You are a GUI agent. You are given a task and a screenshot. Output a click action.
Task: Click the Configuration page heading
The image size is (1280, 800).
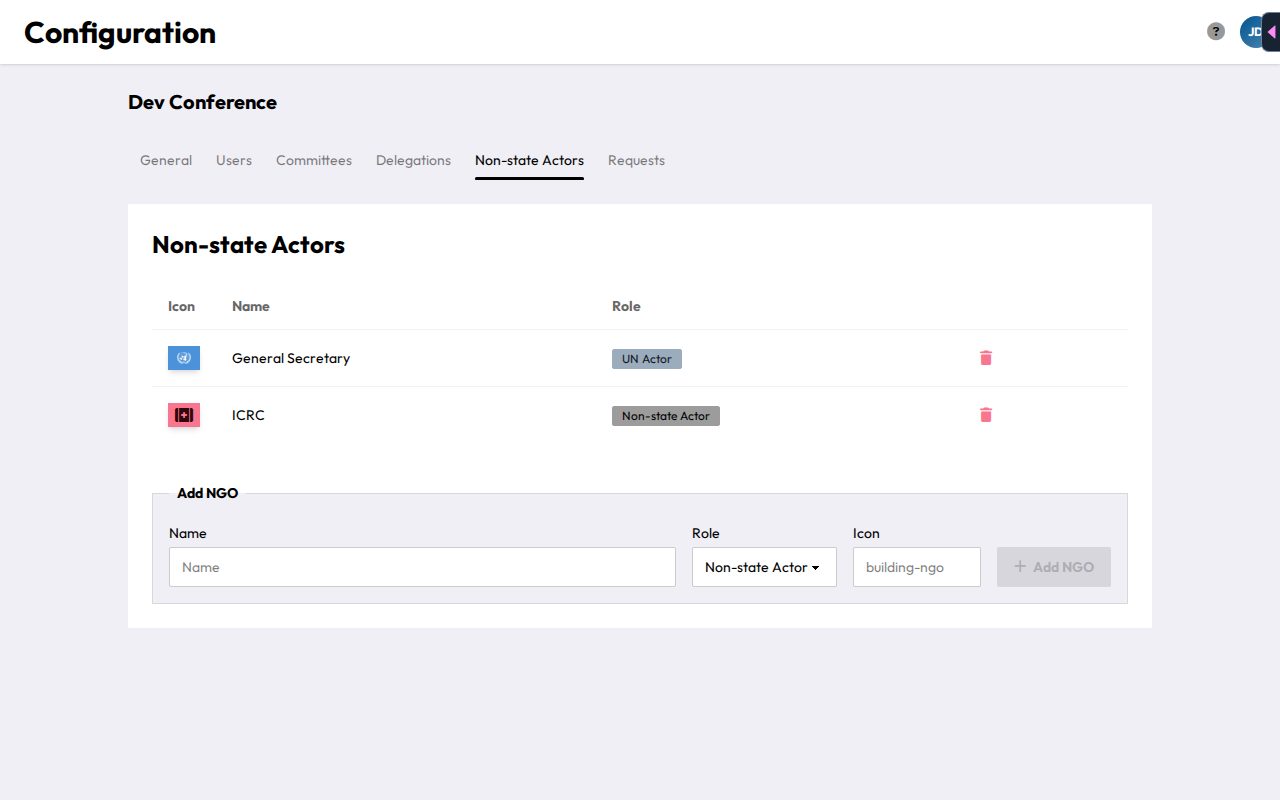[120, 33]
